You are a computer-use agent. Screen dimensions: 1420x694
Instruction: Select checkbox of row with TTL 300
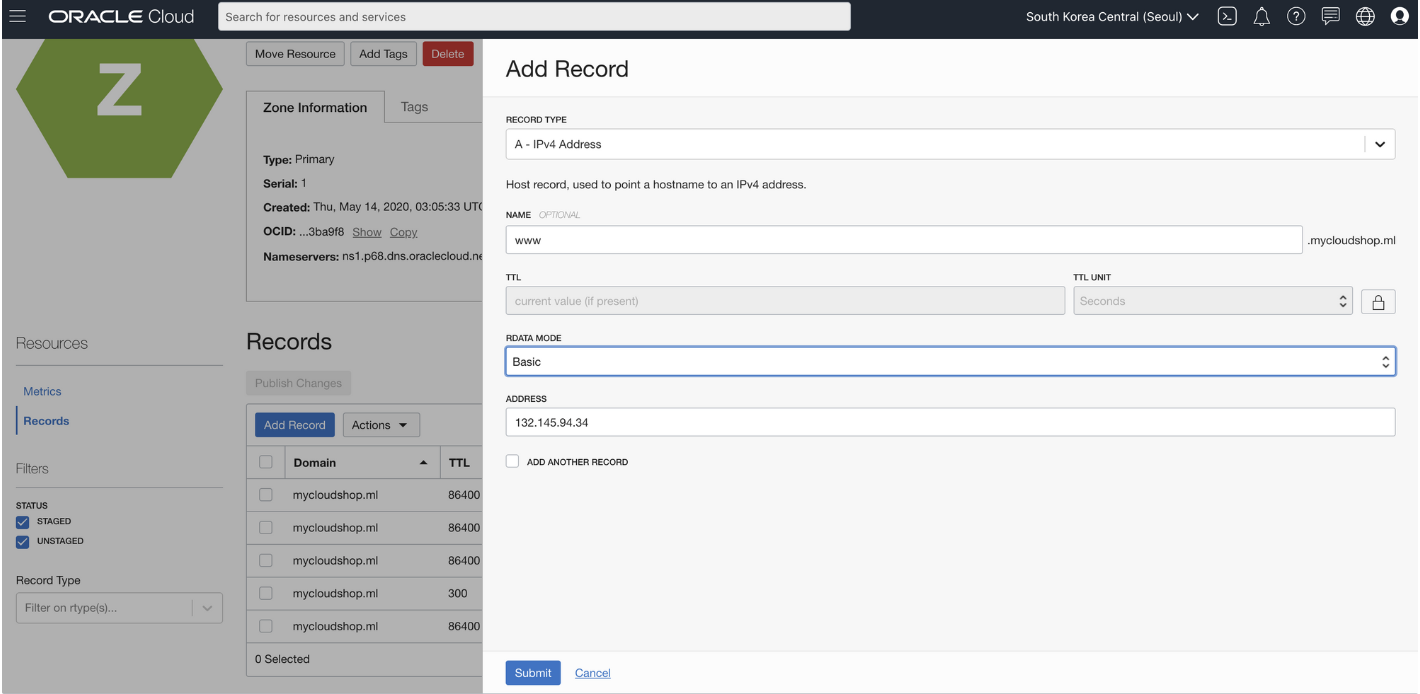pyautogui.click(x=266, y=593)
